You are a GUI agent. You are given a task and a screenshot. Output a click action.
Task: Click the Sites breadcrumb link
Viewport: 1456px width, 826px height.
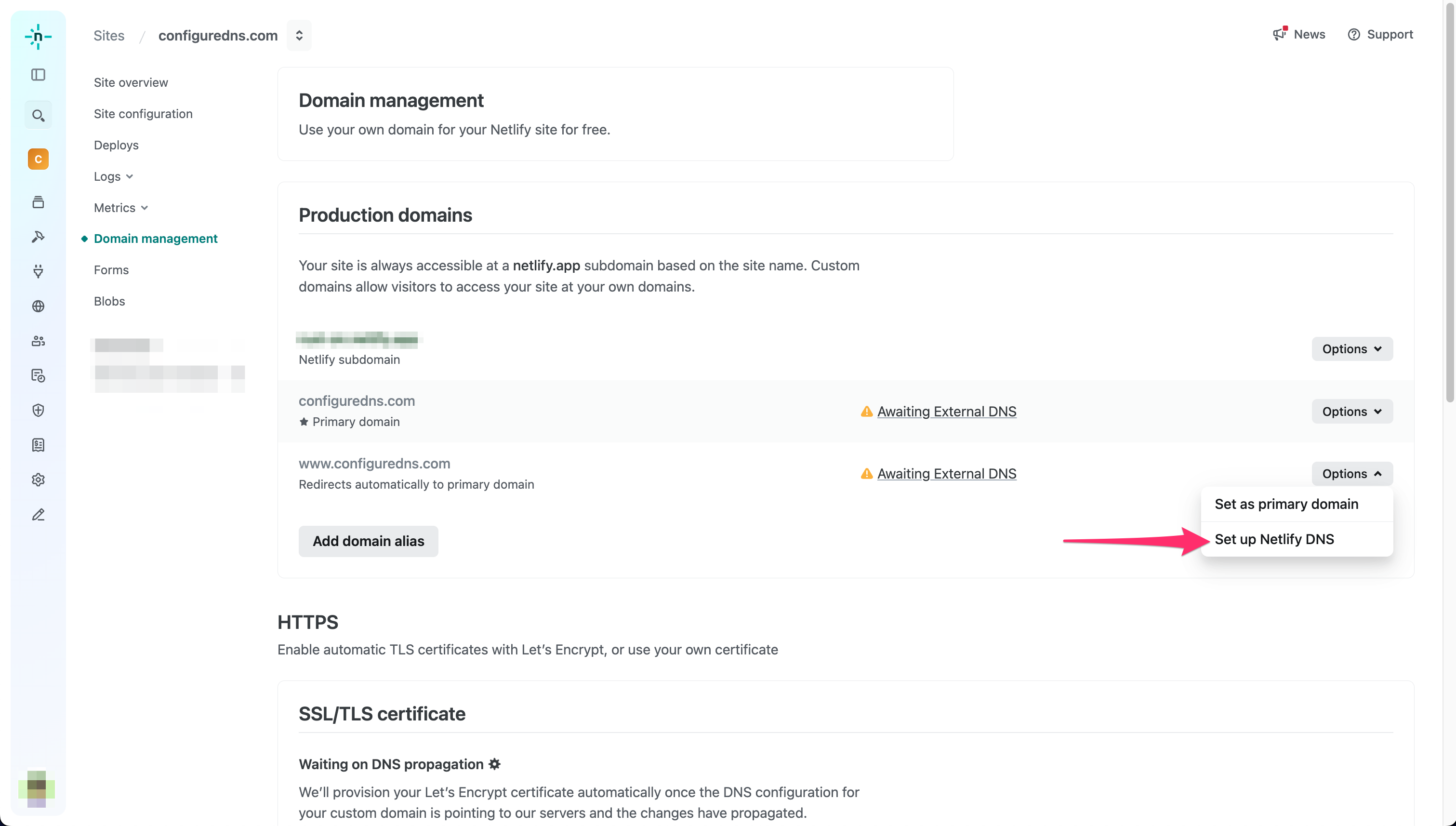[x=108, y=35]
